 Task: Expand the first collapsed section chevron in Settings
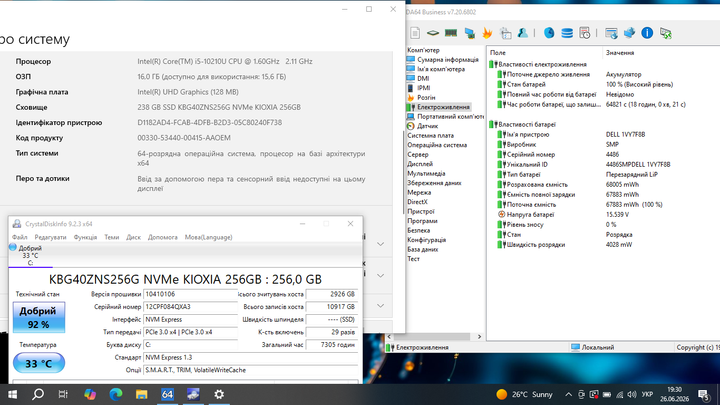(x=381, y=244)
